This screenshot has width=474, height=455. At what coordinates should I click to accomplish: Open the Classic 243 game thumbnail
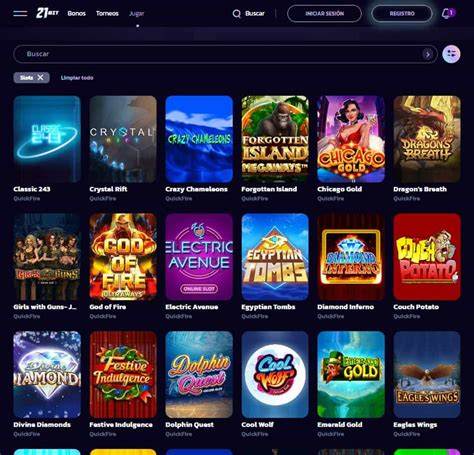(x=47, y=139)
